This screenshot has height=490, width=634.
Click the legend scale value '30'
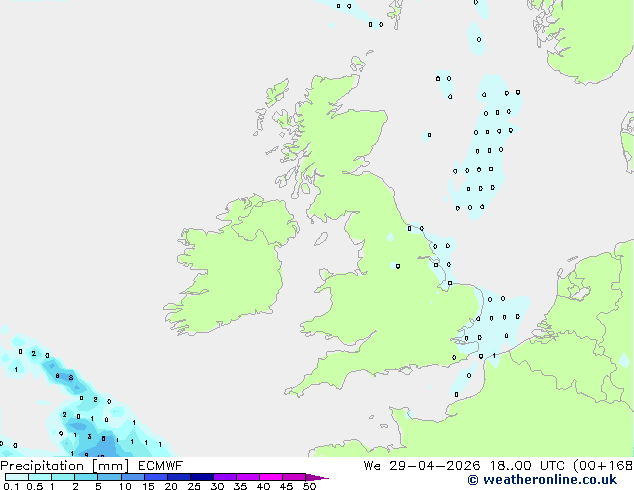point(217,486)
